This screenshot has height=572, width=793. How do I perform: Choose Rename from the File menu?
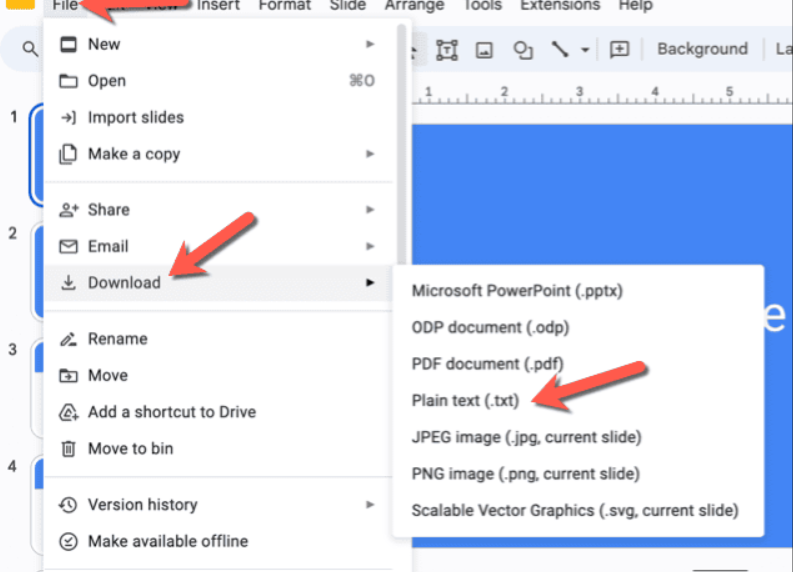point(117,339)
